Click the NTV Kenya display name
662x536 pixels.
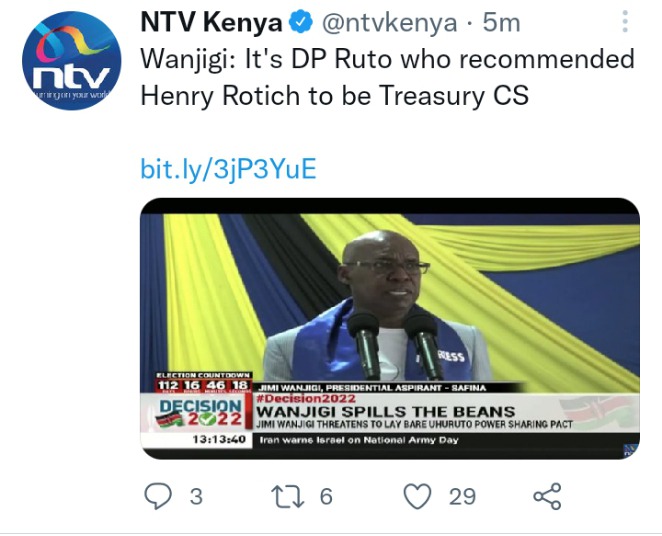pos(211,23)
